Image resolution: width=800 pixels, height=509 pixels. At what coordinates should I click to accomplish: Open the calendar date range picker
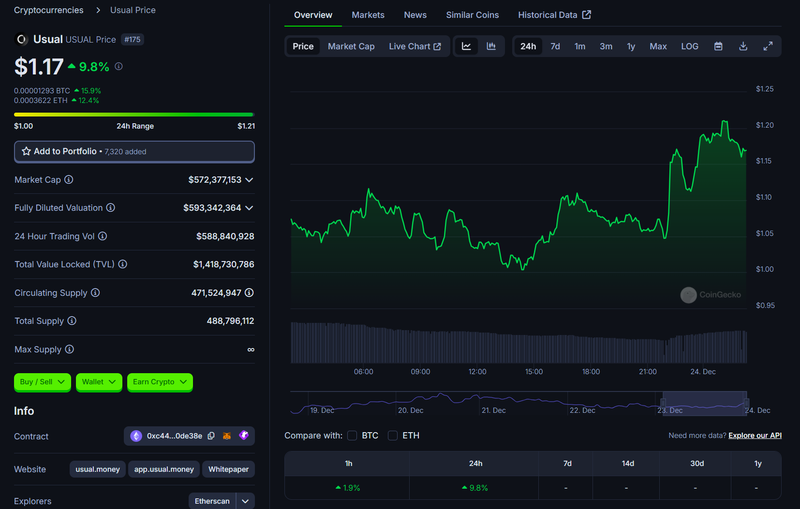[718, 46]
